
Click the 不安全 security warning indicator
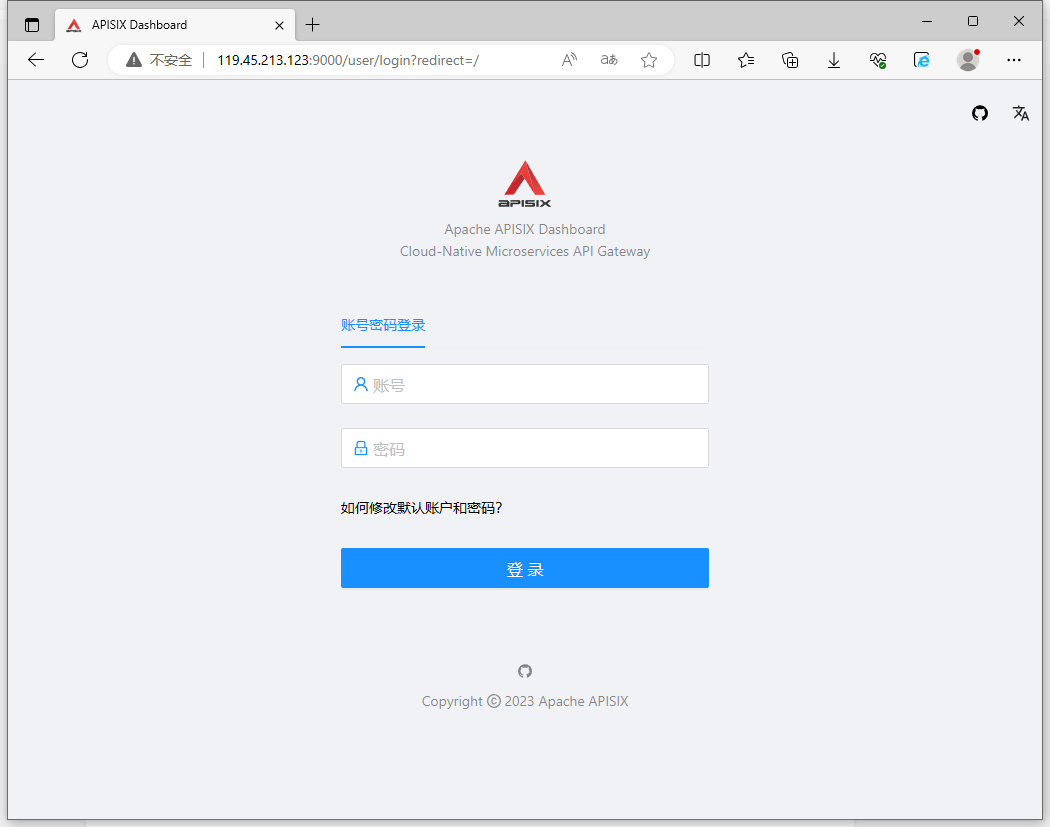pos(159,60)
